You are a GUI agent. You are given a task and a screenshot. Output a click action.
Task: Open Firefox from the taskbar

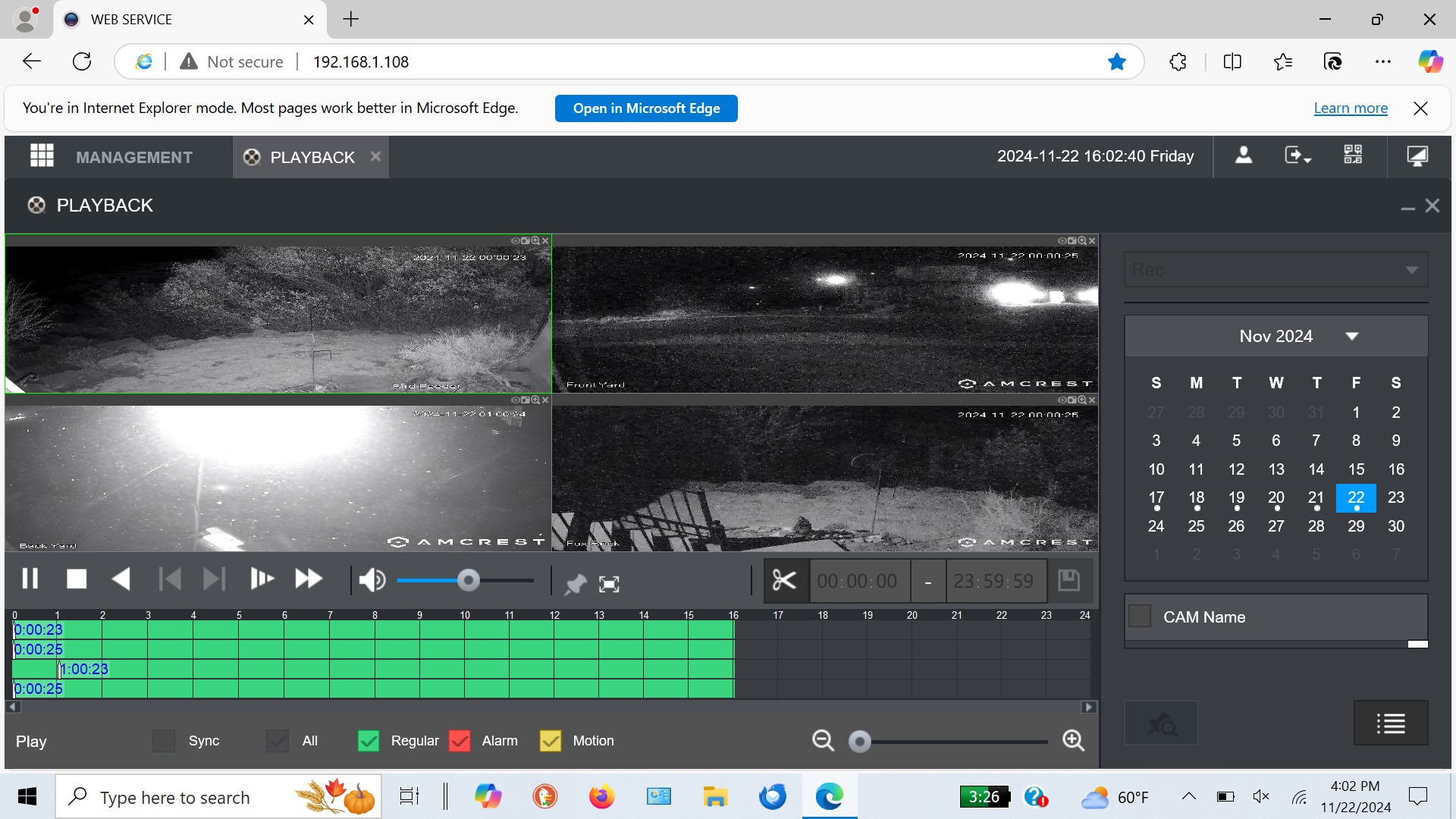click(601, 797)
